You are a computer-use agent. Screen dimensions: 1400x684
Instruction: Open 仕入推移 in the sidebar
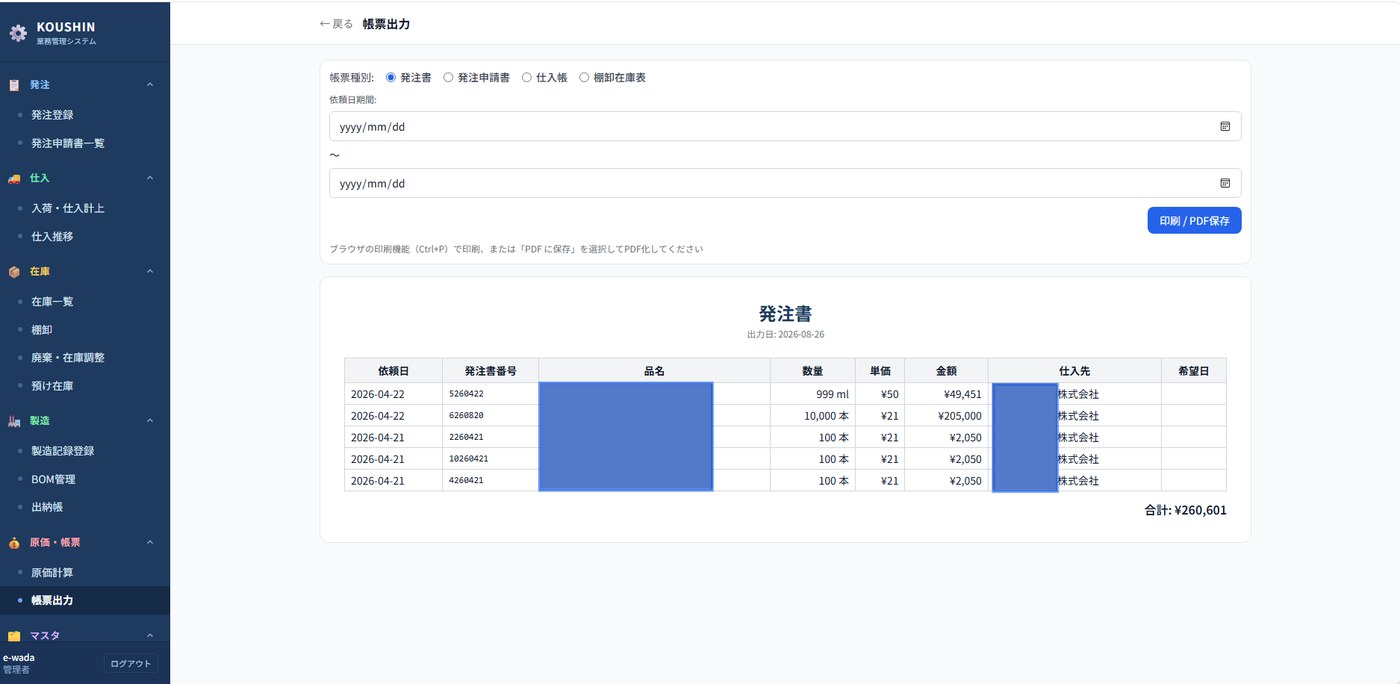click(x=85, y=237)
